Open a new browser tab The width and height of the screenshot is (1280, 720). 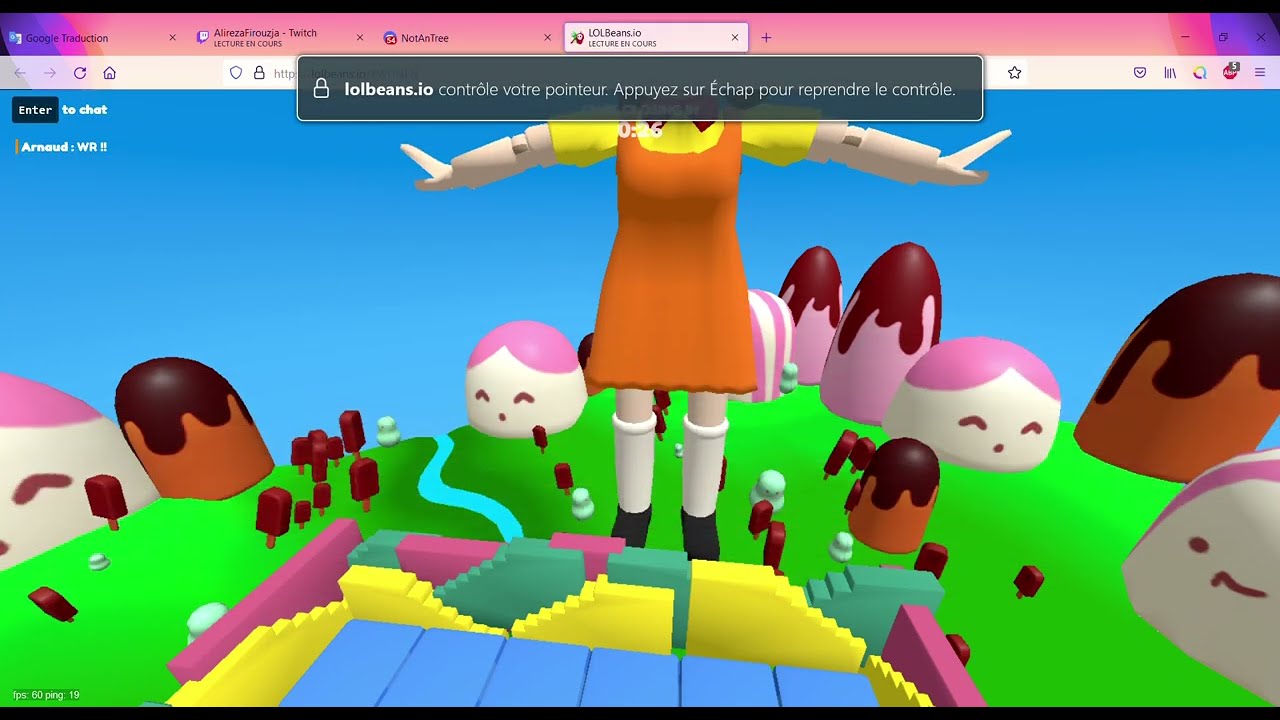(766, 38)
